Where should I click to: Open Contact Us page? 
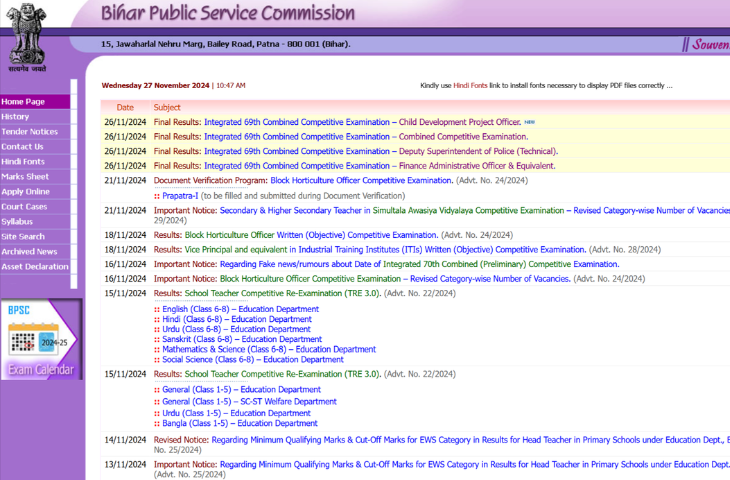35,147
